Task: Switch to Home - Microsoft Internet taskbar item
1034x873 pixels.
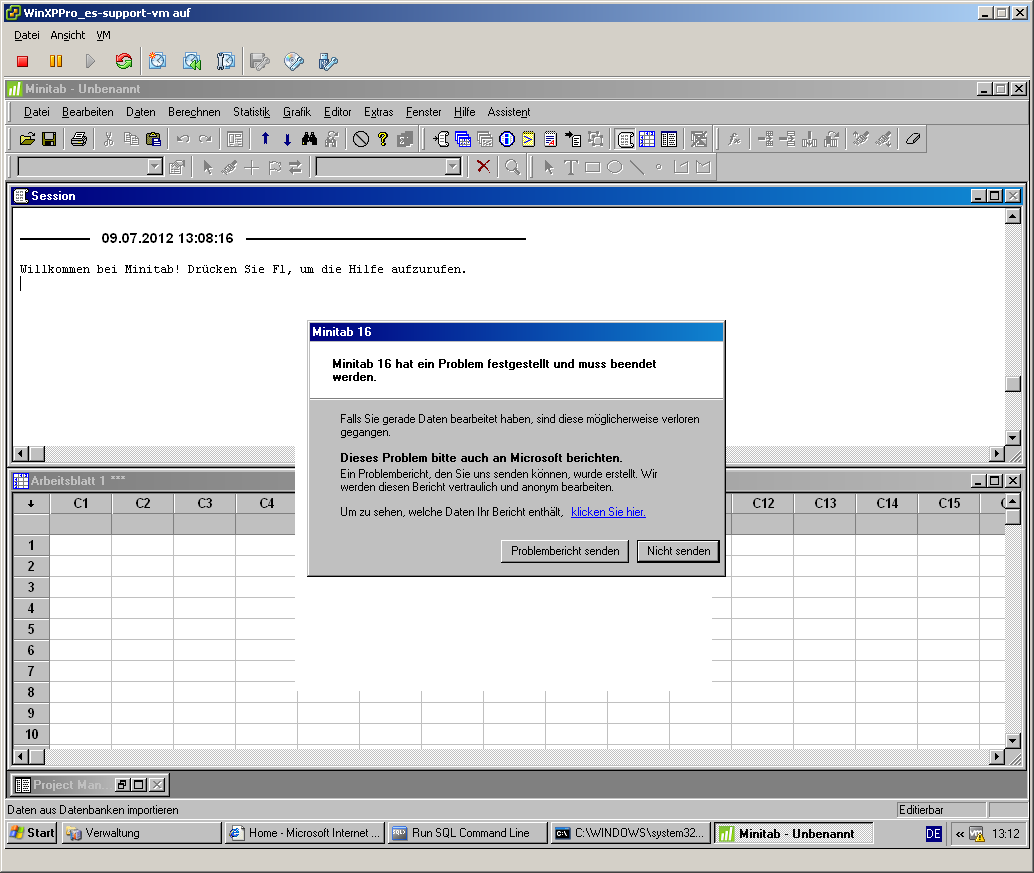Action: click(x=305, y=833)
